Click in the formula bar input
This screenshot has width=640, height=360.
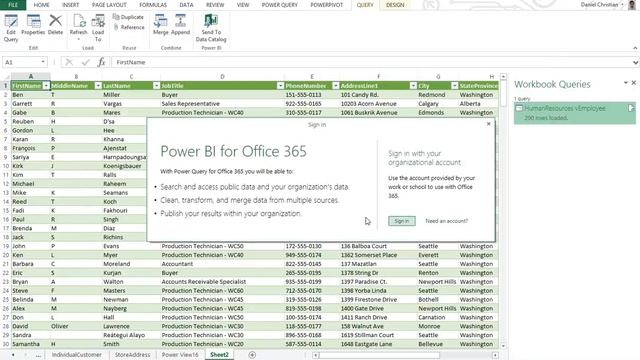(371, 62)
